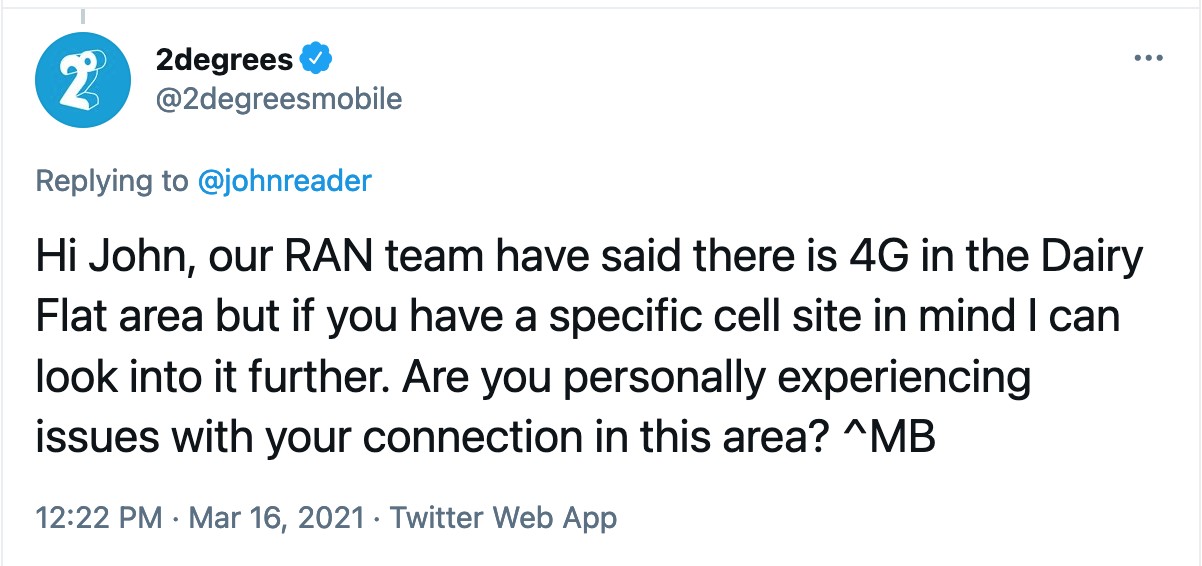Open the three-dot more options menu
Viewport: 1202px width, 566px height.
click(1149, 58)
